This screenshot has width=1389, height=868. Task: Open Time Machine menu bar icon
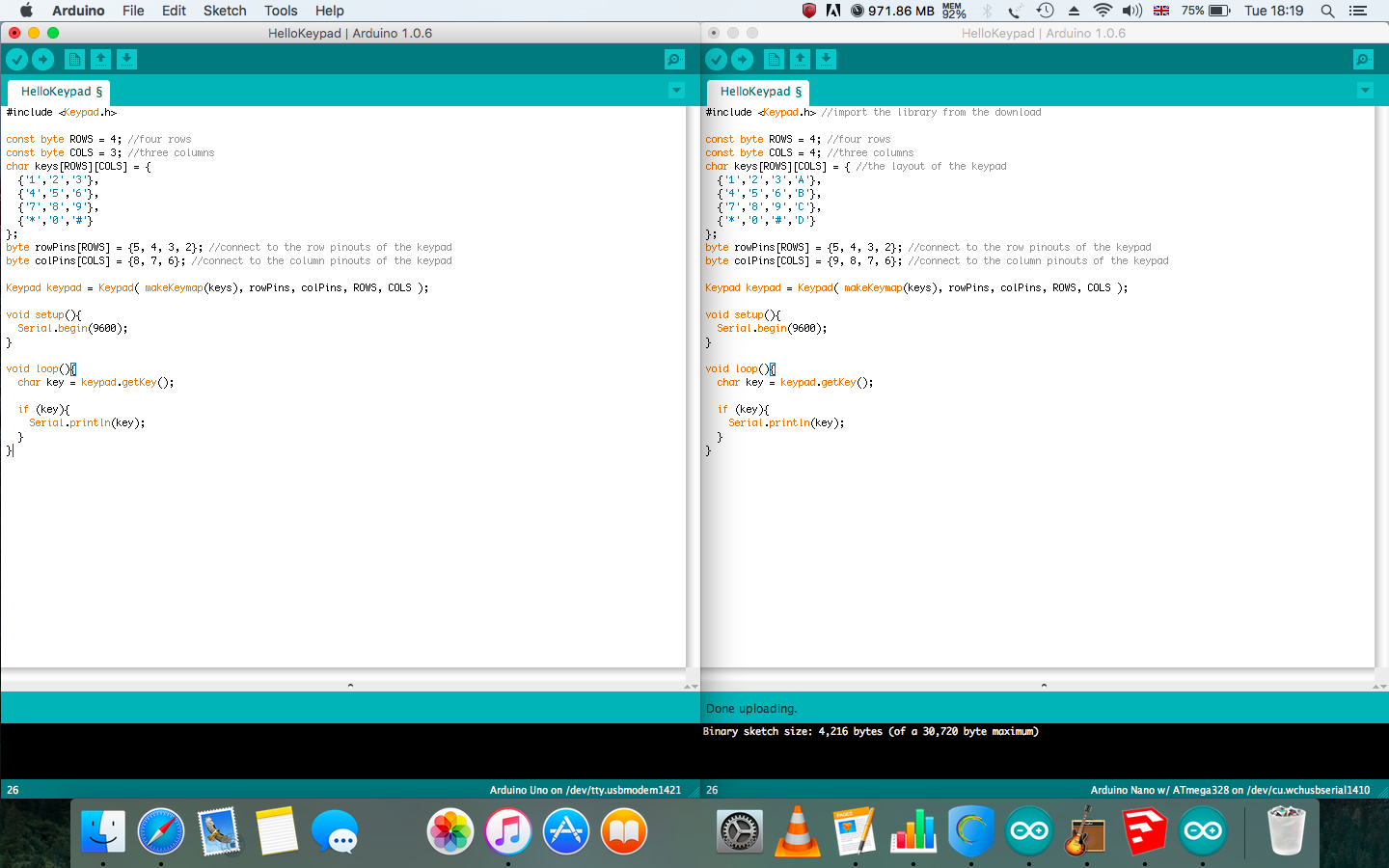pyautogui.click(x=1045, y=11)
